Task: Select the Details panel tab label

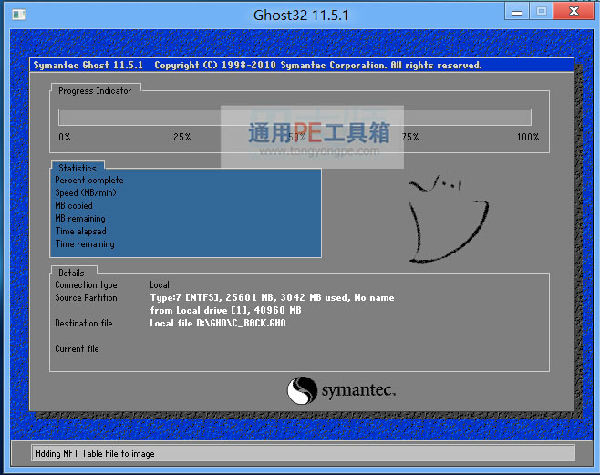Action: click(x=71, y=273)
